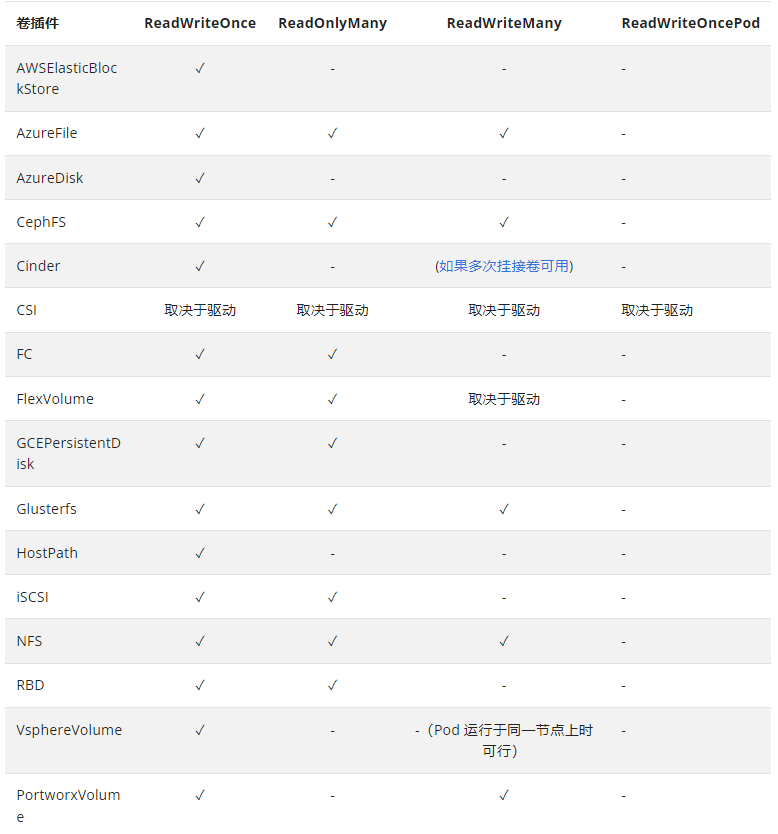Click CephFS's ReadWriteMany checkmark
Screen dimensions: 778x834
(504, 222)
